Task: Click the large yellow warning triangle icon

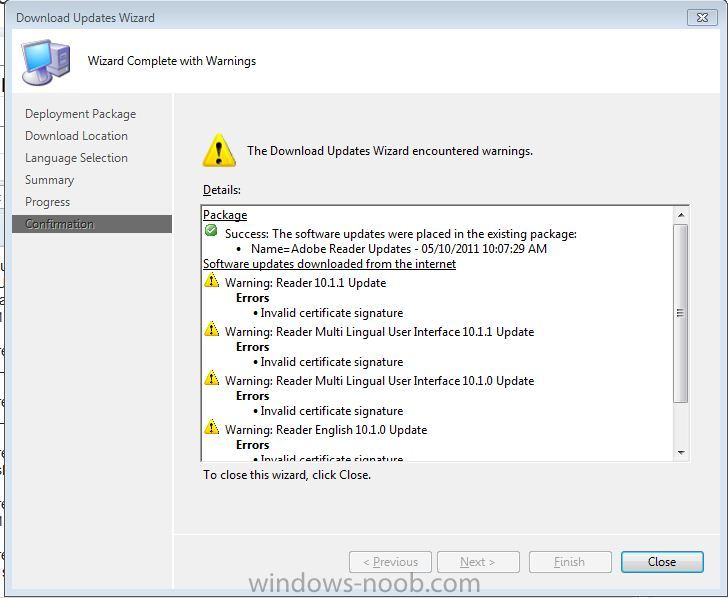Action: (x=219, y=150)
